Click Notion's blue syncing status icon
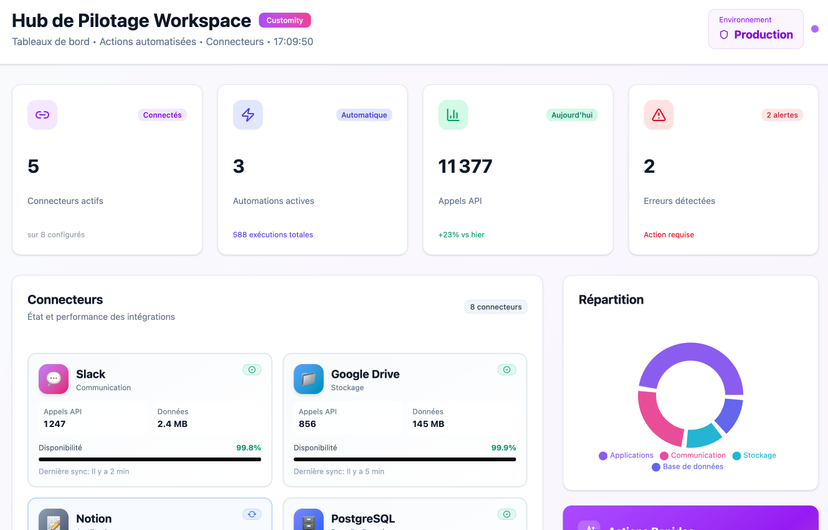 [252, 514]
